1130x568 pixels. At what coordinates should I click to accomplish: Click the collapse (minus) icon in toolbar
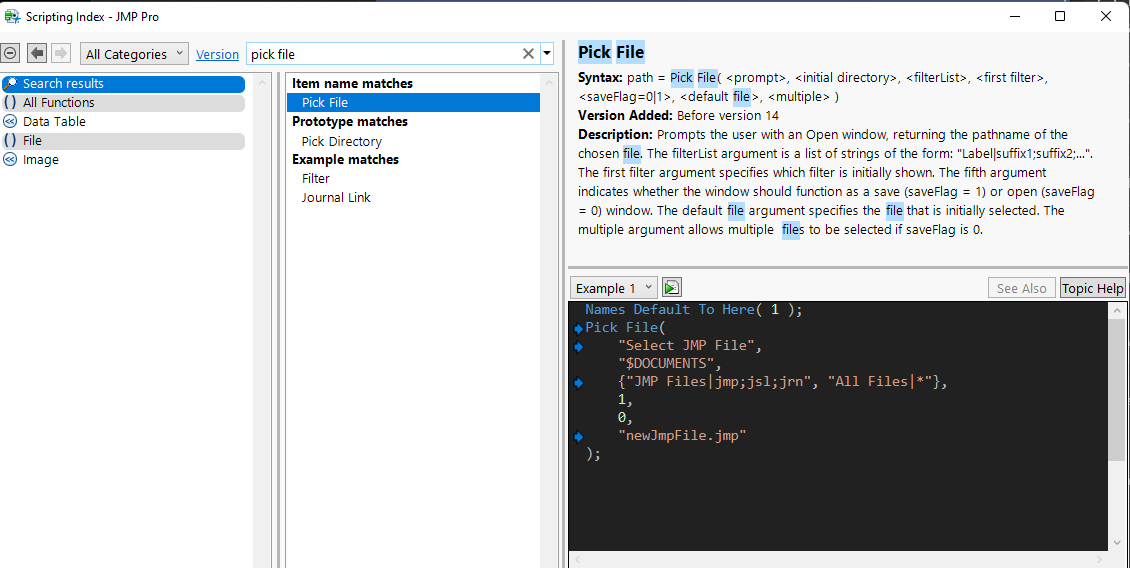(x=11, y=54)
